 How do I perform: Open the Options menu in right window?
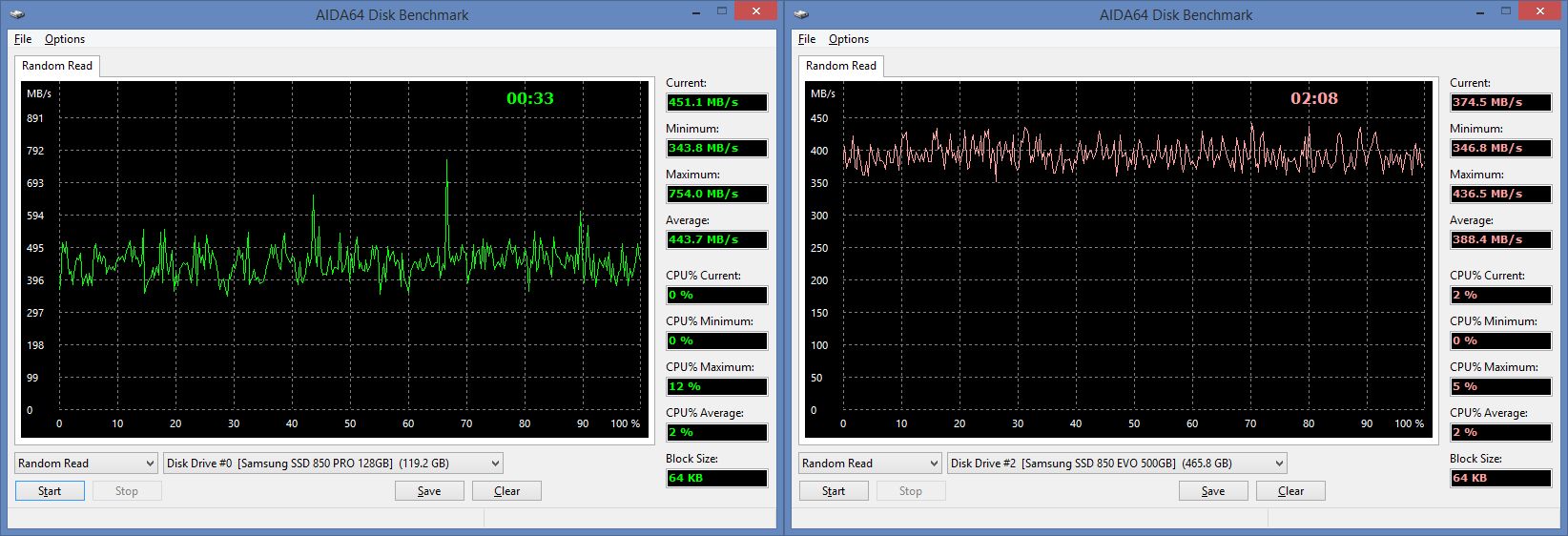tap(849, 39)
